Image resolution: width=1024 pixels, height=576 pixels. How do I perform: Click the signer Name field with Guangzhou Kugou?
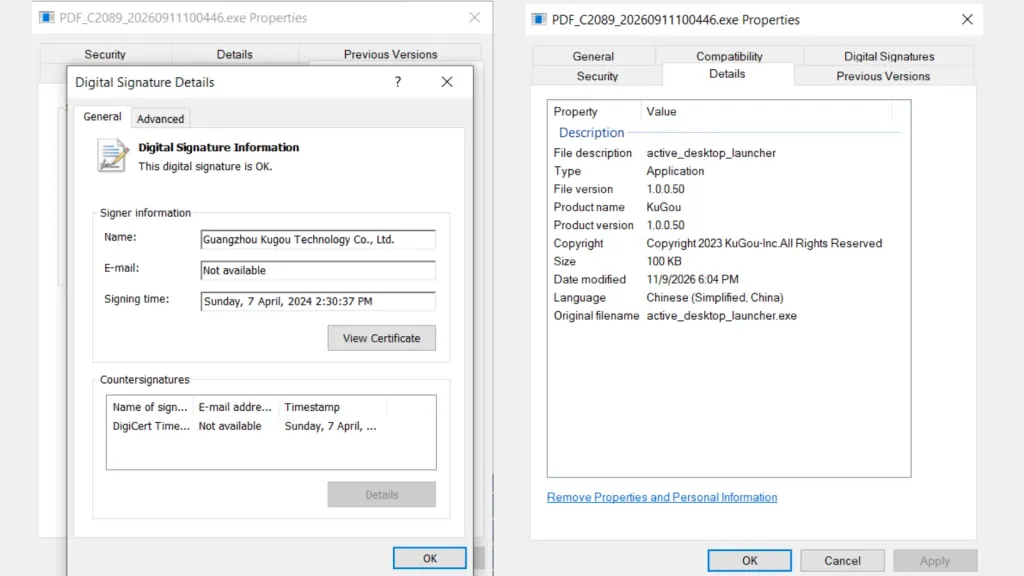[x=318, y=240]
